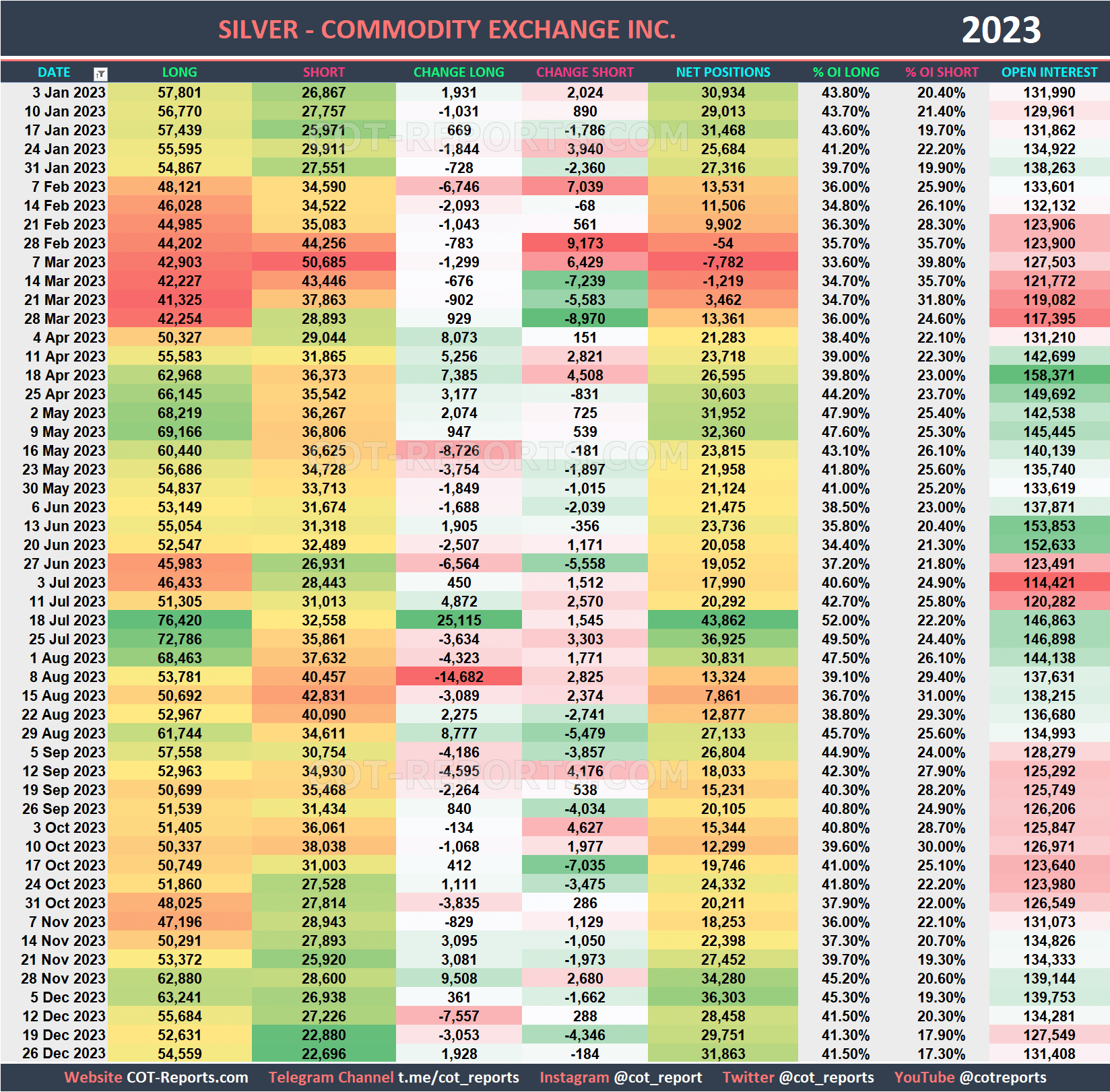This screenshot has height=1092, width=1110.
Task: Select the CHANGE LONG column header
Action: click(x=459, y=72)
